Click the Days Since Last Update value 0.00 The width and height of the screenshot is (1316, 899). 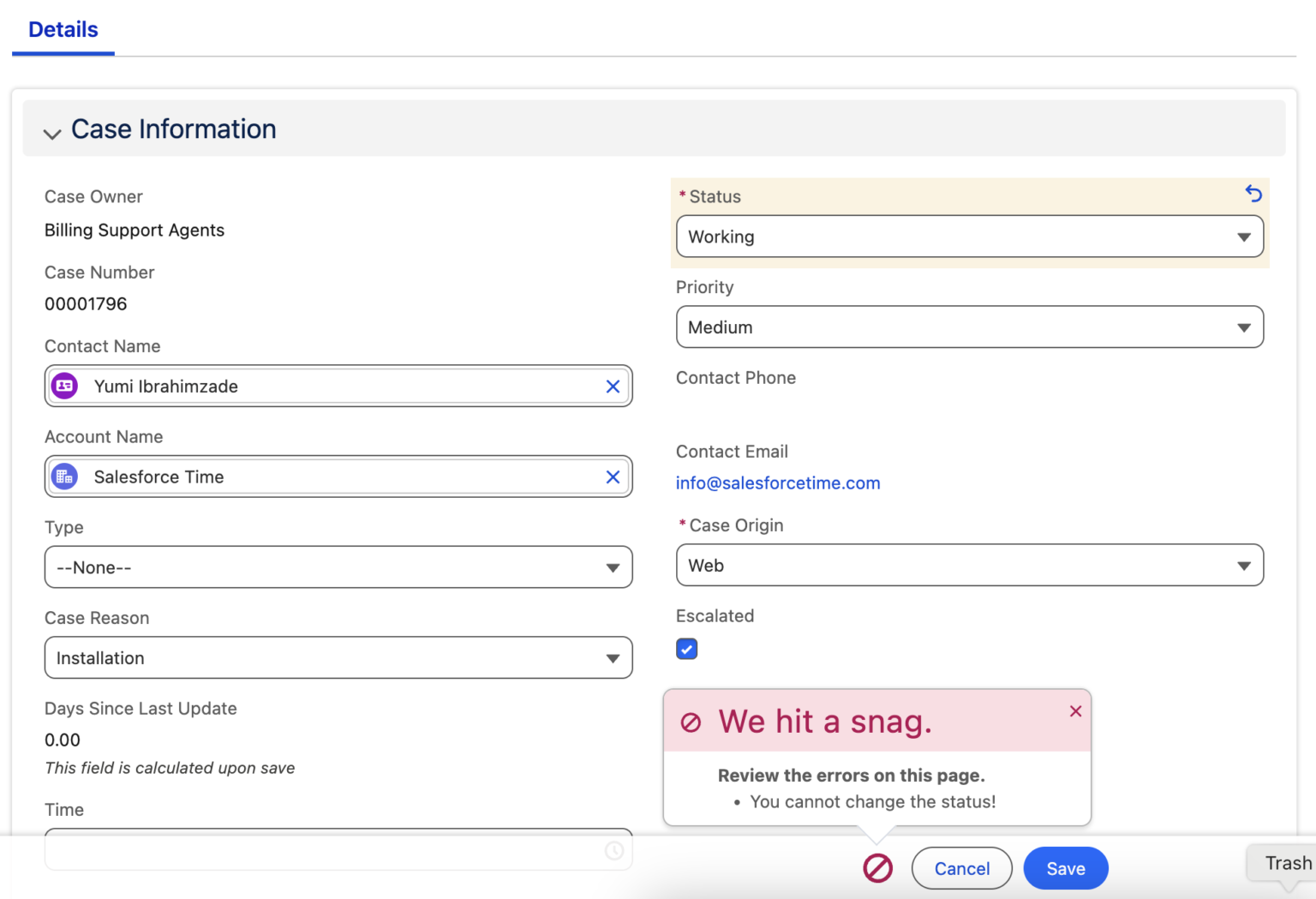click(63, 740)
